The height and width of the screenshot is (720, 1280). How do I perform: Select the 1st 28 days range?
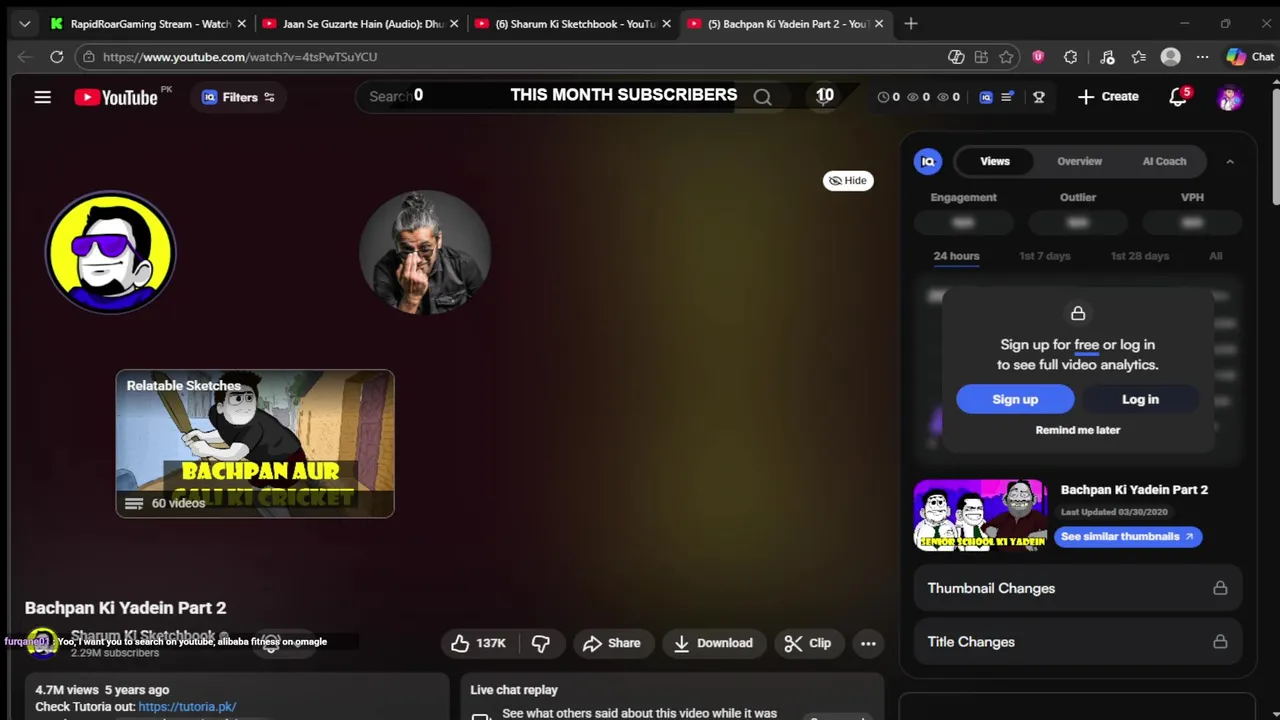(1139, 256)
